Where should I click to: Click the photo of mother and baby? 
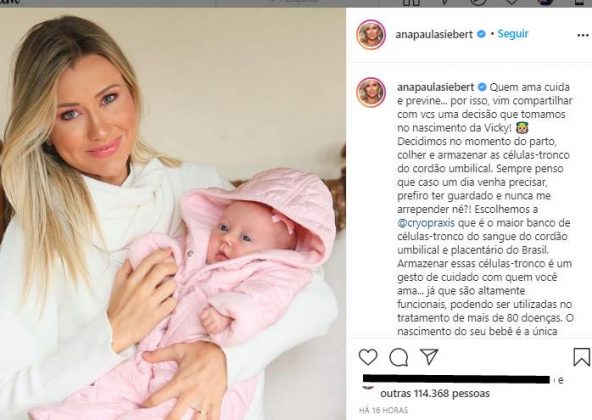tap(173, 214)
